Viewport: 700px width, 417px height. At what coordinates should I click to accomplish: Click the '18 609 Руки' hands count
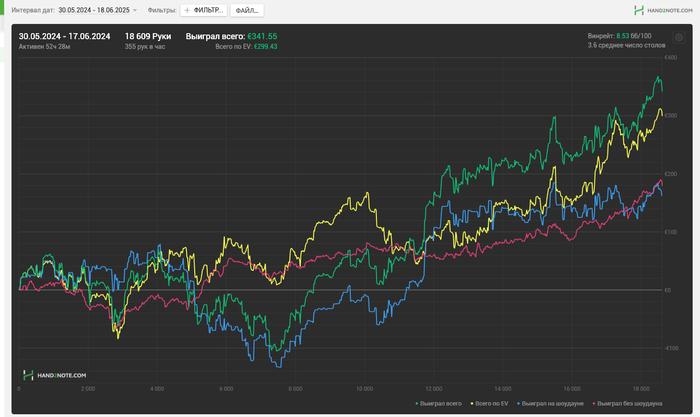[148, 36]
